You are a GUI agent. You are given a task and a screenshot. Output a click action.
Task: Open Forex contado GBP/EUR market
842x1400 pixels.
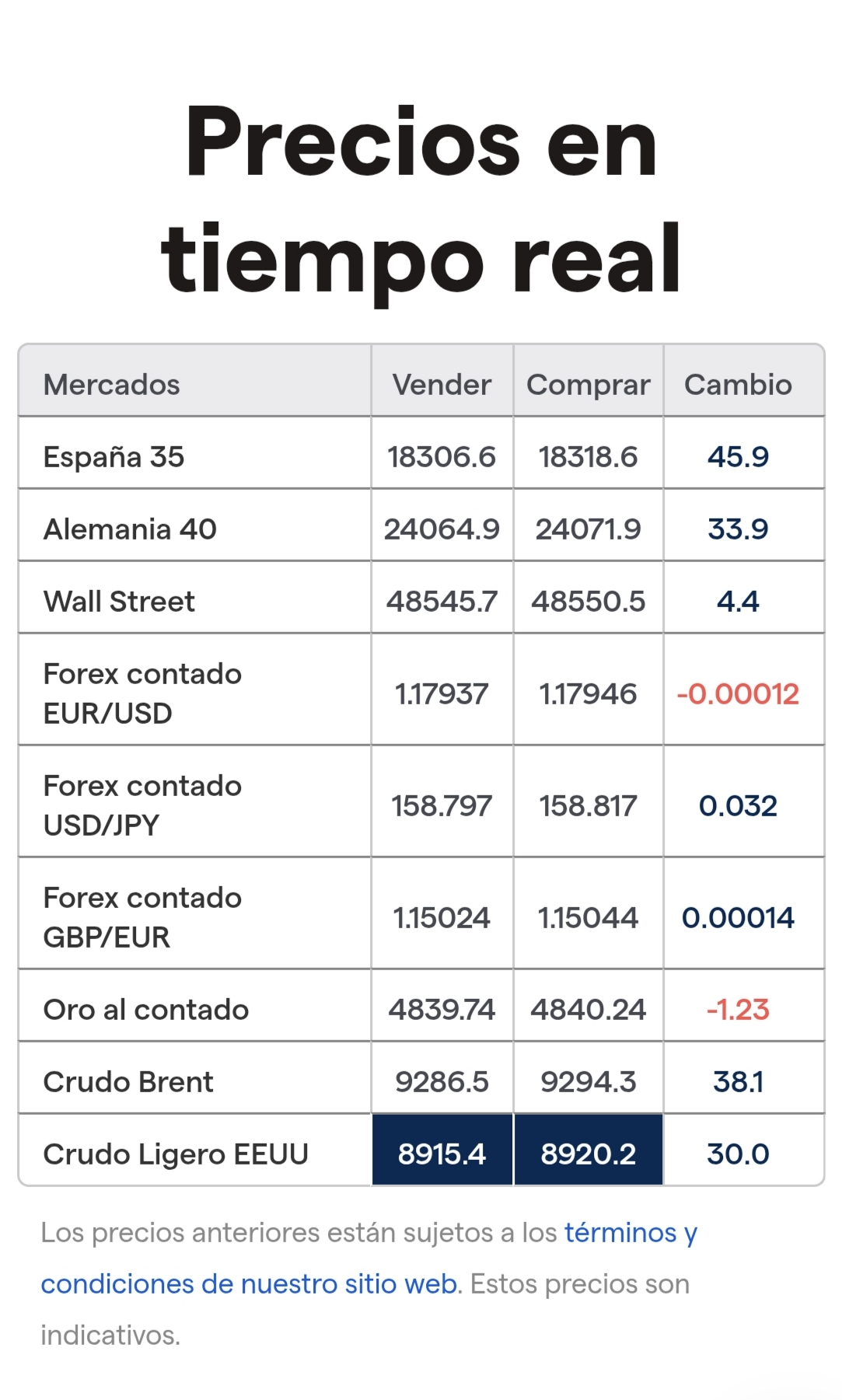point(142,917)
